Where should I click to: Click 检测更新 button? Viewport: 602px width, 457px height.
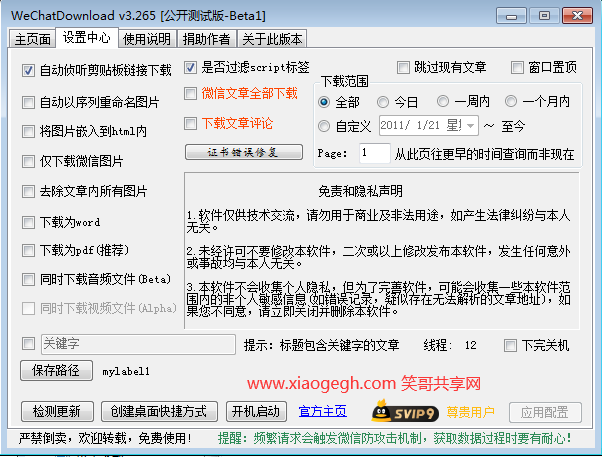[57, 412]
